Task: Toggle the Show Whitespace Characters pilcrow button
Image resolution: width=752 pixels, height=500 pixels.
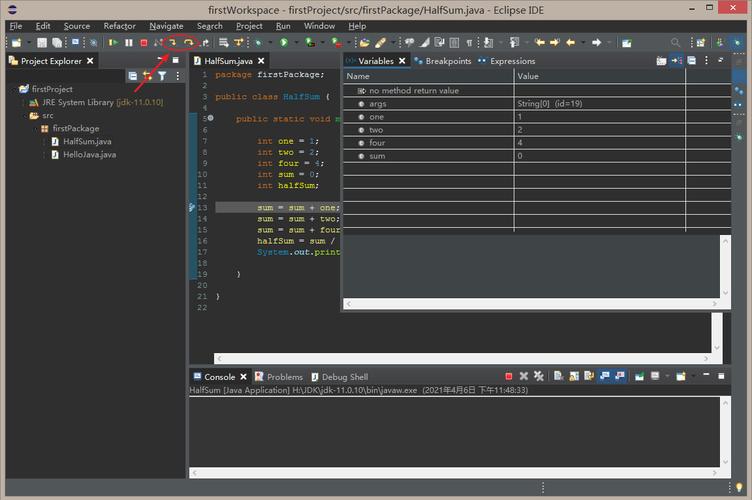Action: coord(469,43)
